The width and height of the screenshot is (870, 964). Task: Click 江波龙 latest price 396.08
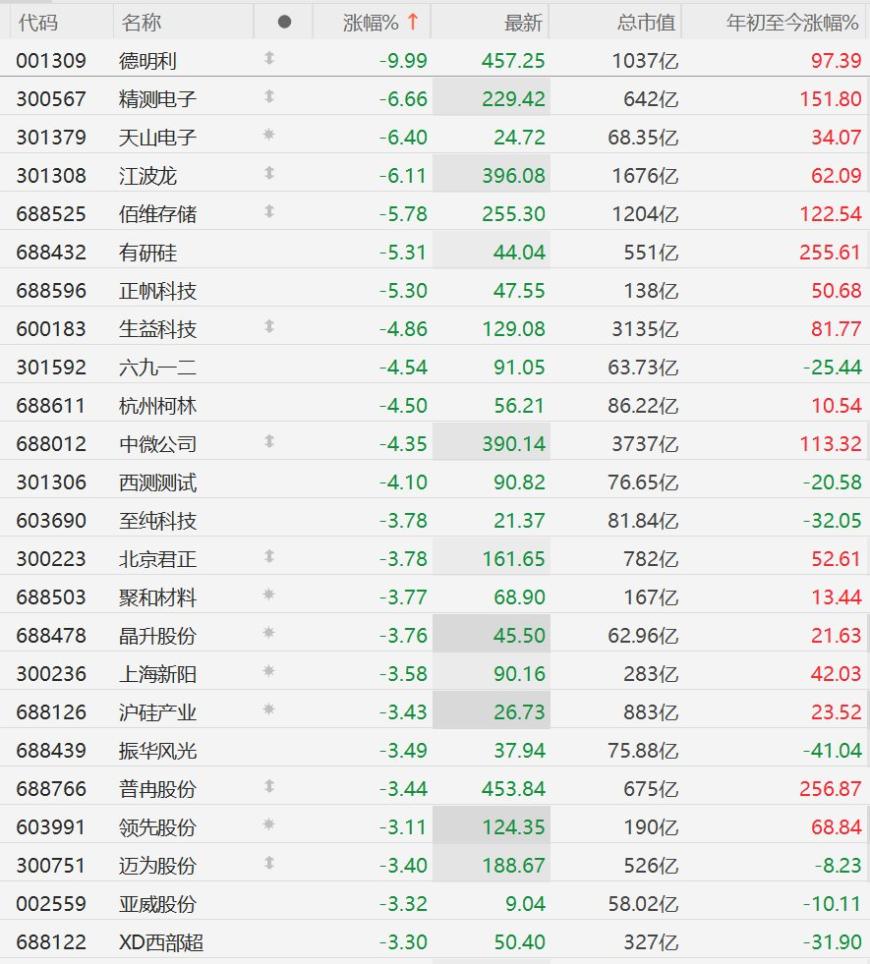pyautogui.click(x=513, y=176)
